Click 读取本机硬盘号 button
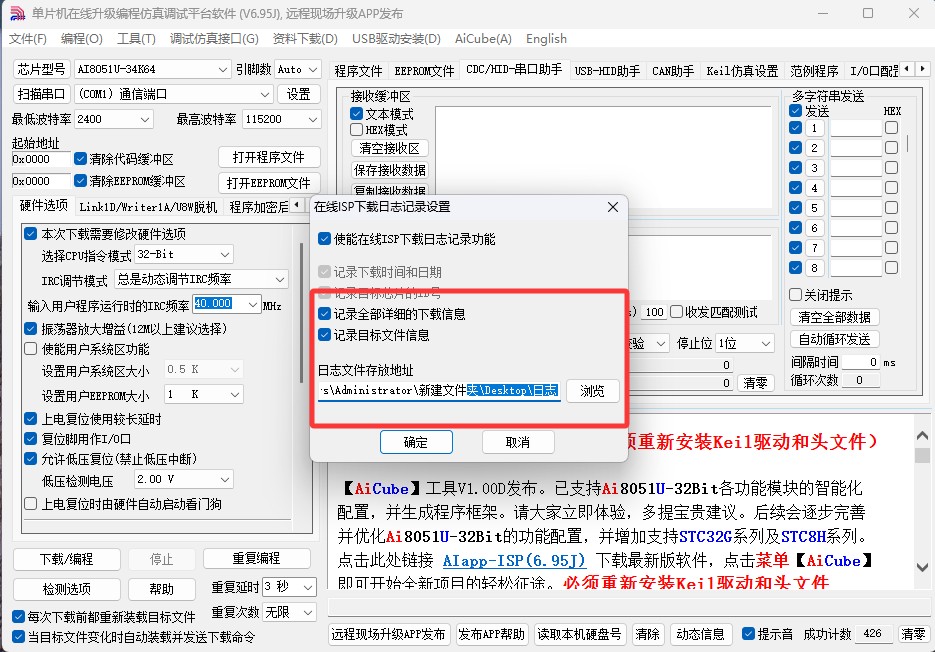 tap(580, 634)
